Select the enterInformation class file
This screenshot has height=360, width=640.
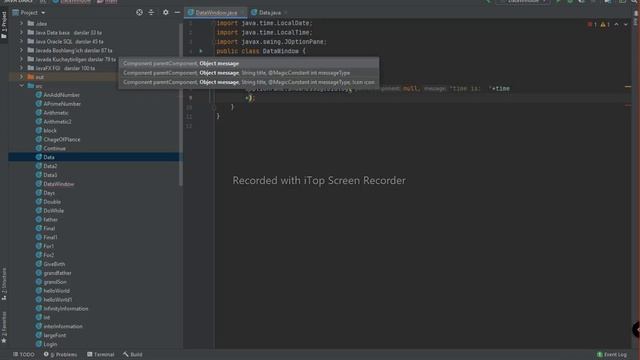tap(59, 327)
